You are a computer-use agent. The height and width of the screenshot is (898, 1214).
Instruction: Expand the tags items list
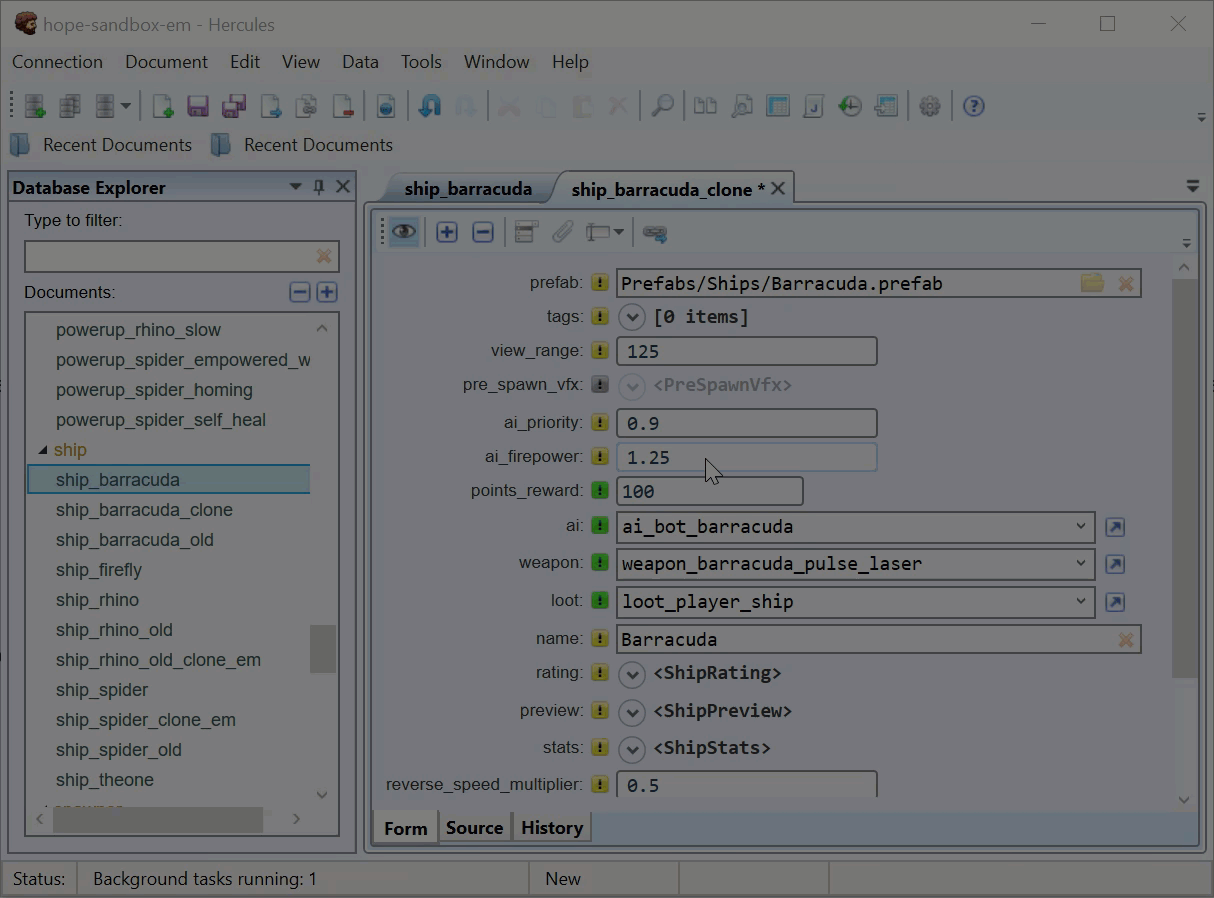click(631, 318)
